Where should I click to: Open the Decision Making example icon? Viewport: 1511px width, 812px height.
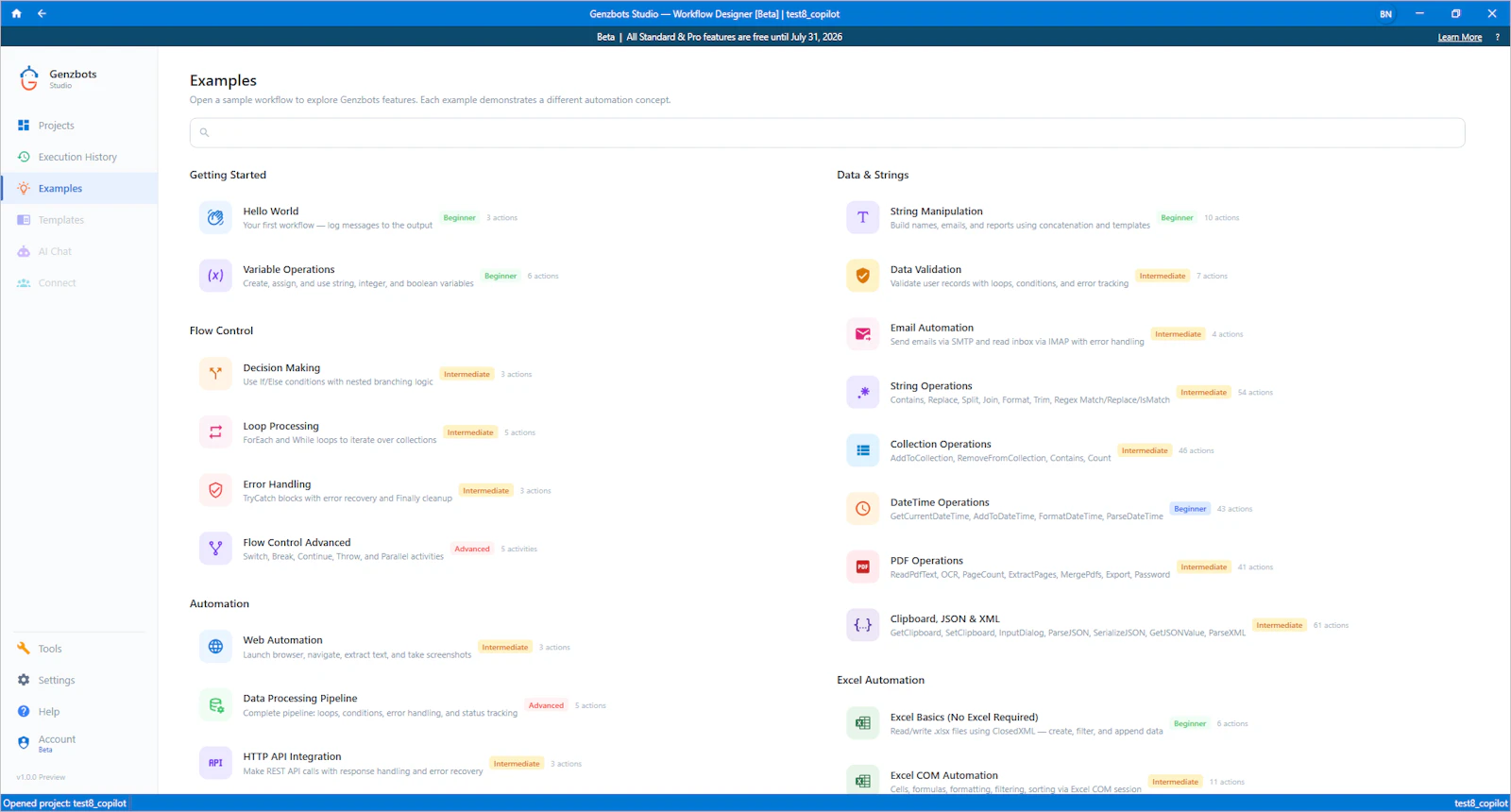coord(215,374)
